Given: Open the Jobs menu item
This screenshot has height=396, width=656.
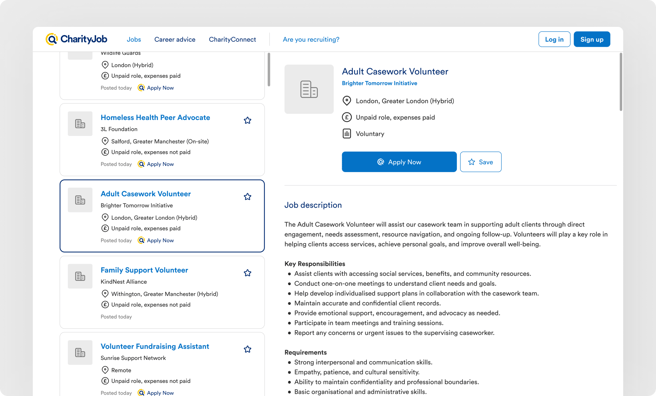Looking at the screenshot, I should pyautogui.click(x=134, y=39).
